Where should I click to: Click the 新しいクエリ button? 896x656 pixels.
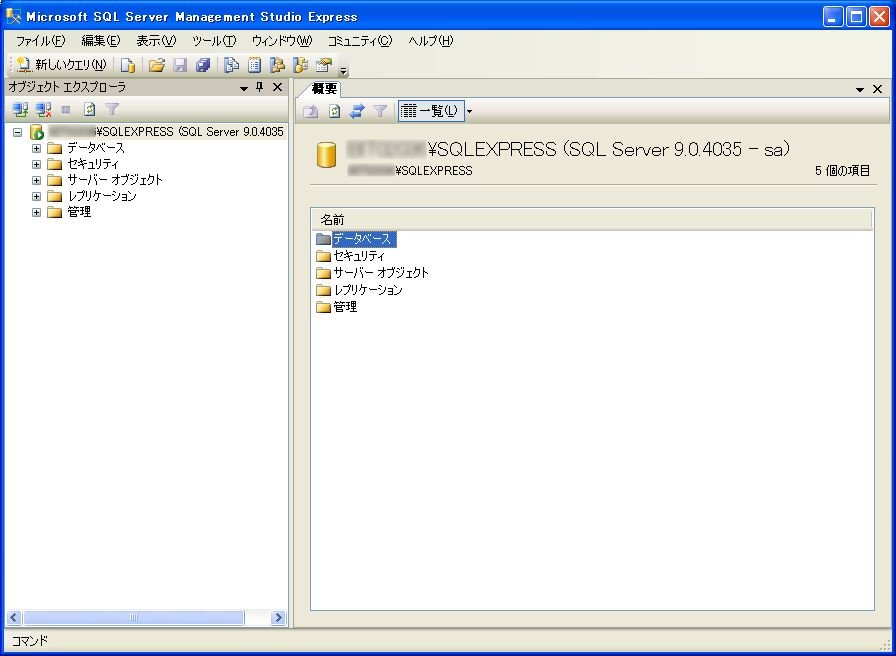click(x=62, y=65)
